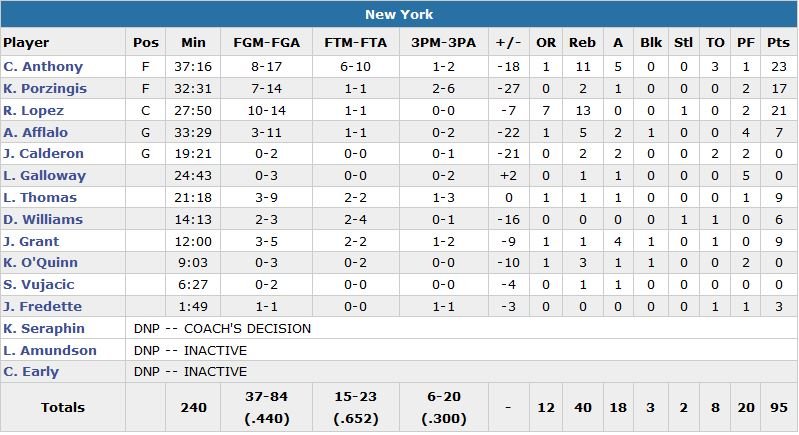View D. Williams player page

[43, 220]
